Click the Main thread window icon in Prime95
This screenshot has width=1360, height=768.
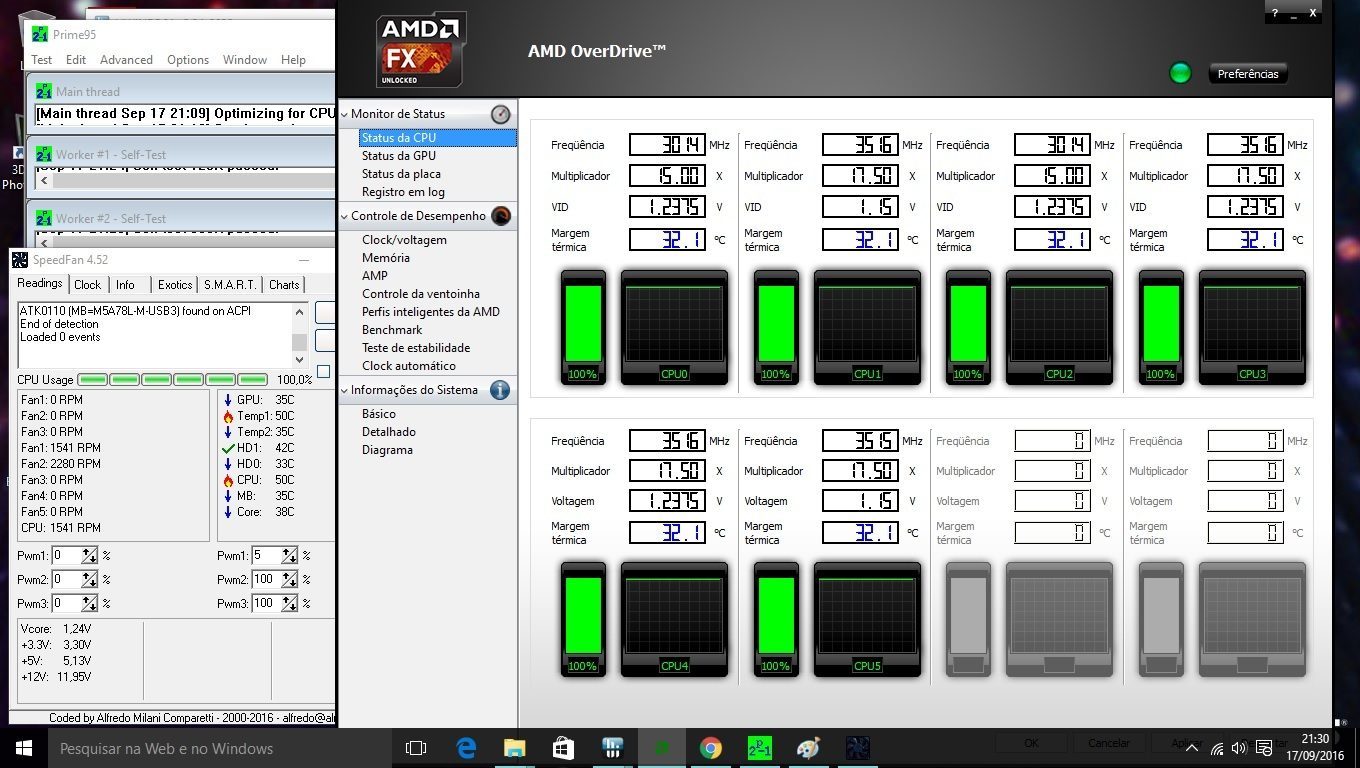click(x=44, y=91)
